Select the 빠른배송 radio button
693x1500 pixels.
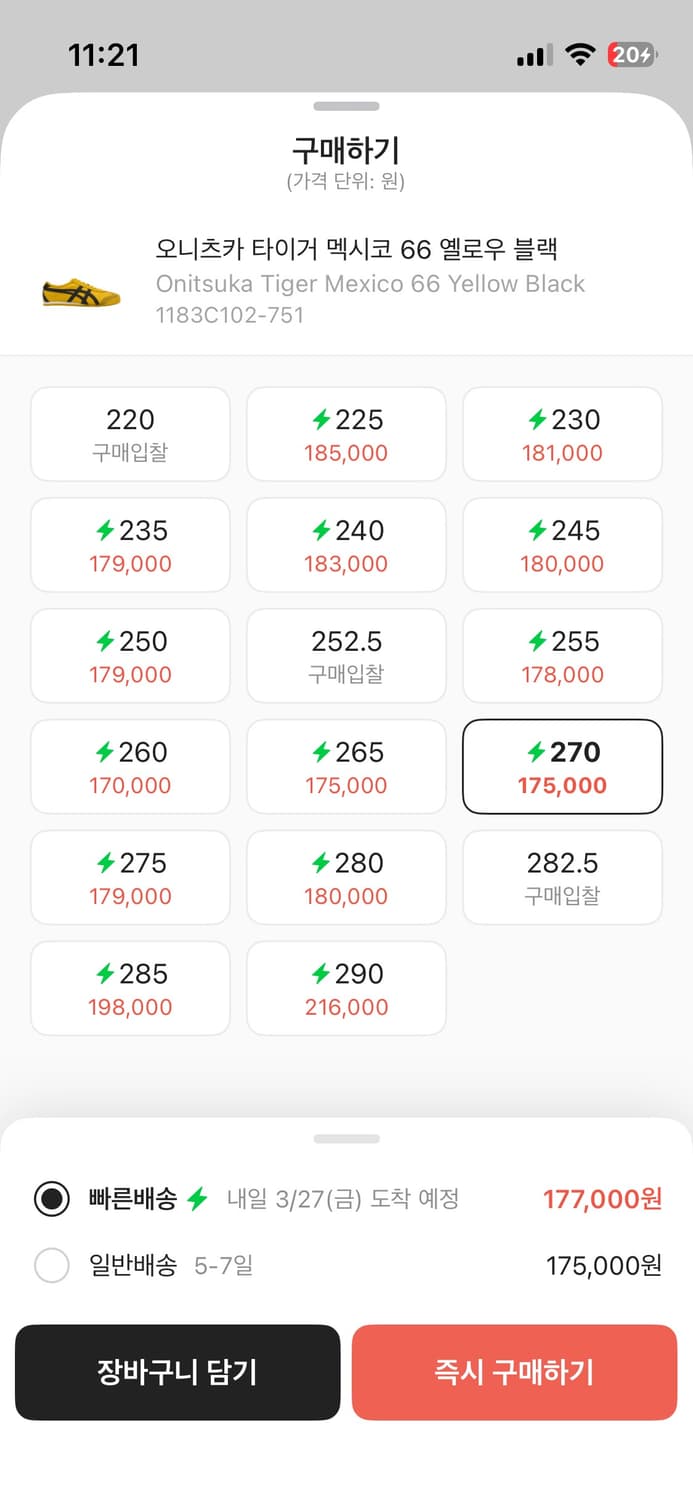[x=52, y=1198]
